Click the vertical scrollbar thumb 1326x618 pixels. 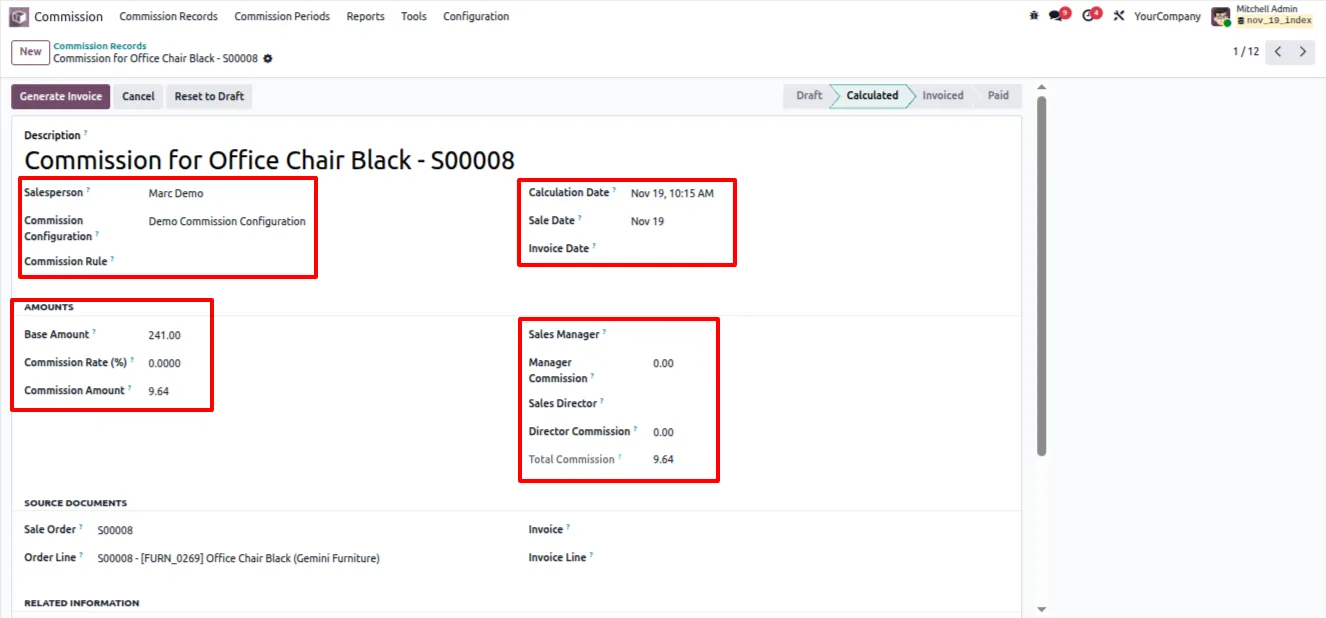pyautogui.click(x=1041, y=276)
